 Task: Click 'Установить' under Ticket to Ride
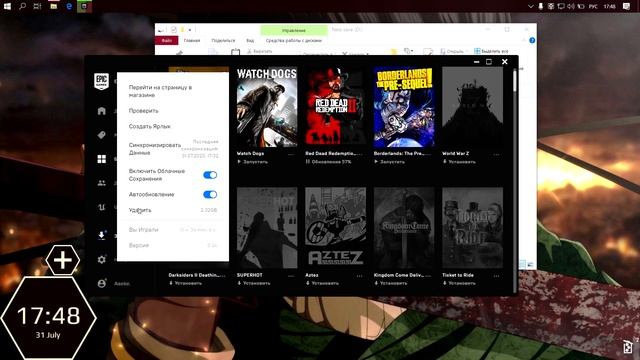pos(459,283)
